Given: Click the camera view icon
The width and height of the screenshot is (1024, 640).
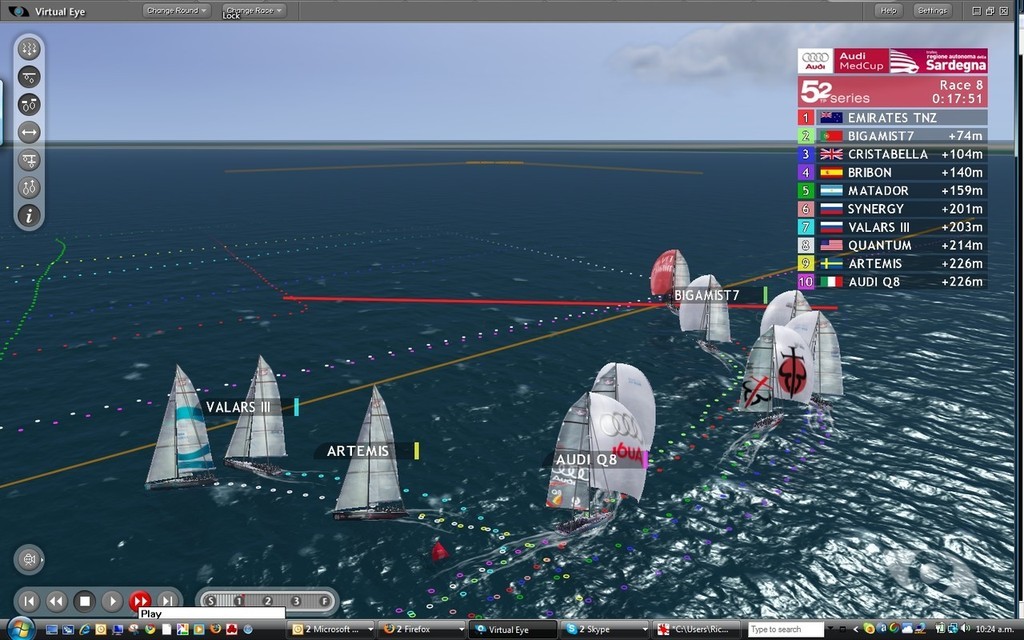Looking at the screenshot, I should [29, 560].
